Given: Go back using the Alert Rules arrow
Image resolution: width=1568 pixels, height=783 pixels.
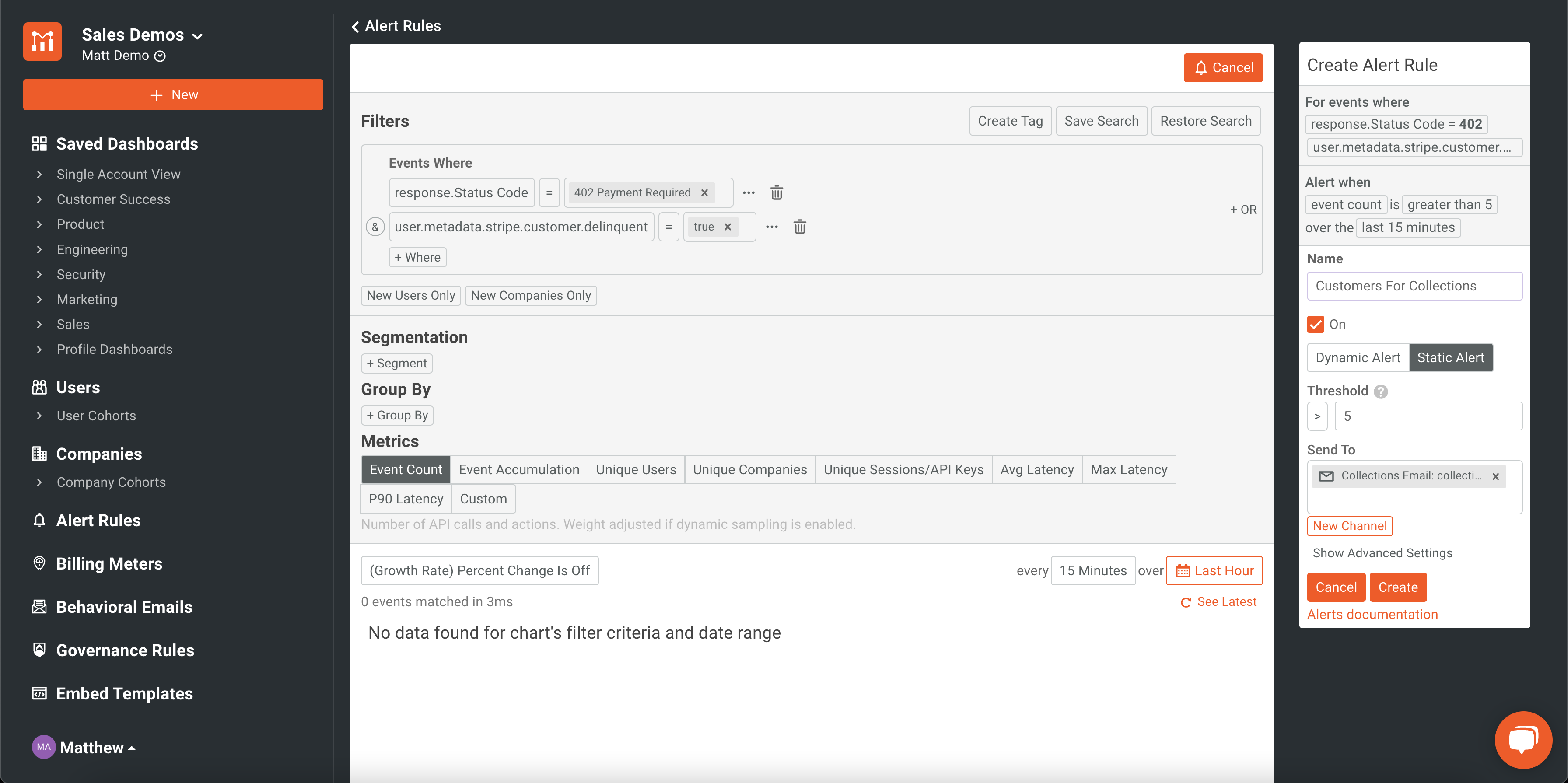Looking at the screenshot, I should point(356,26).
